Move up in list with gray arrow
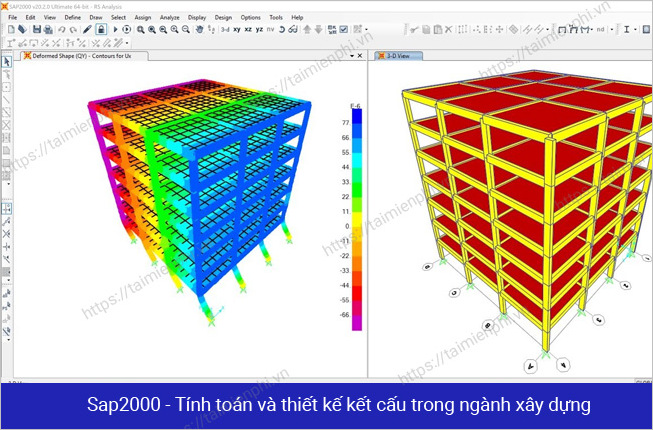The image size is (653, 430). coord(307,29)
